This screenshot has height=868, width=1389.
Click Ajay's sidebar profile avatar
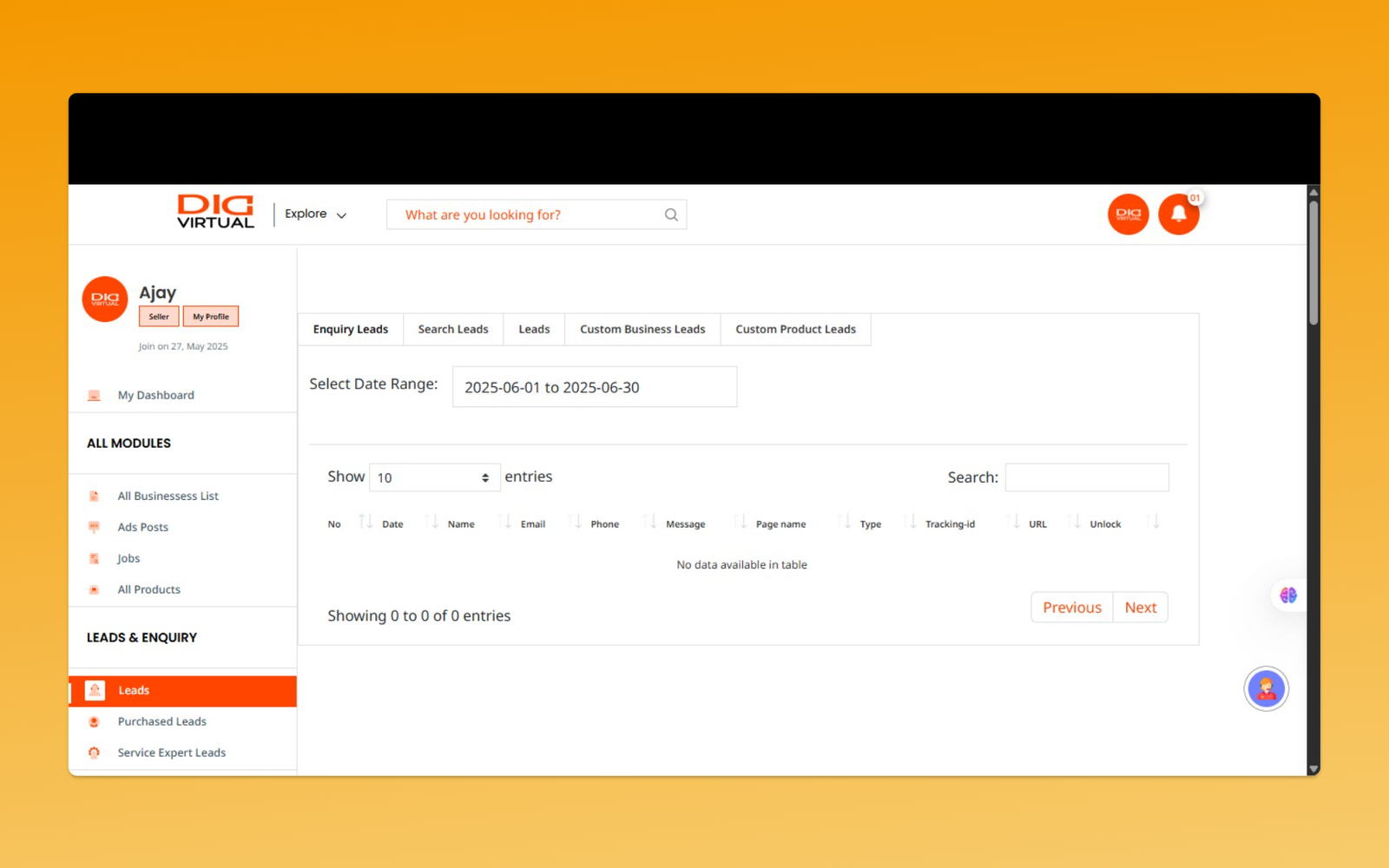click(x=105, y=299)
